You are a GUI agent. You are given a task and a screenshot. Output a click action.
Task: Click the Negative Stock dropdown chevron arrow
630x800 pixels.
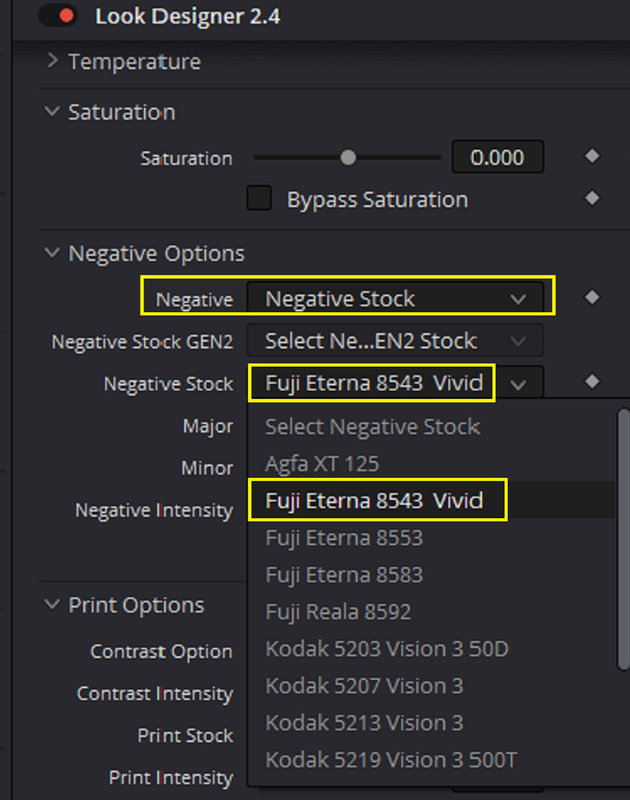(518, 384)
